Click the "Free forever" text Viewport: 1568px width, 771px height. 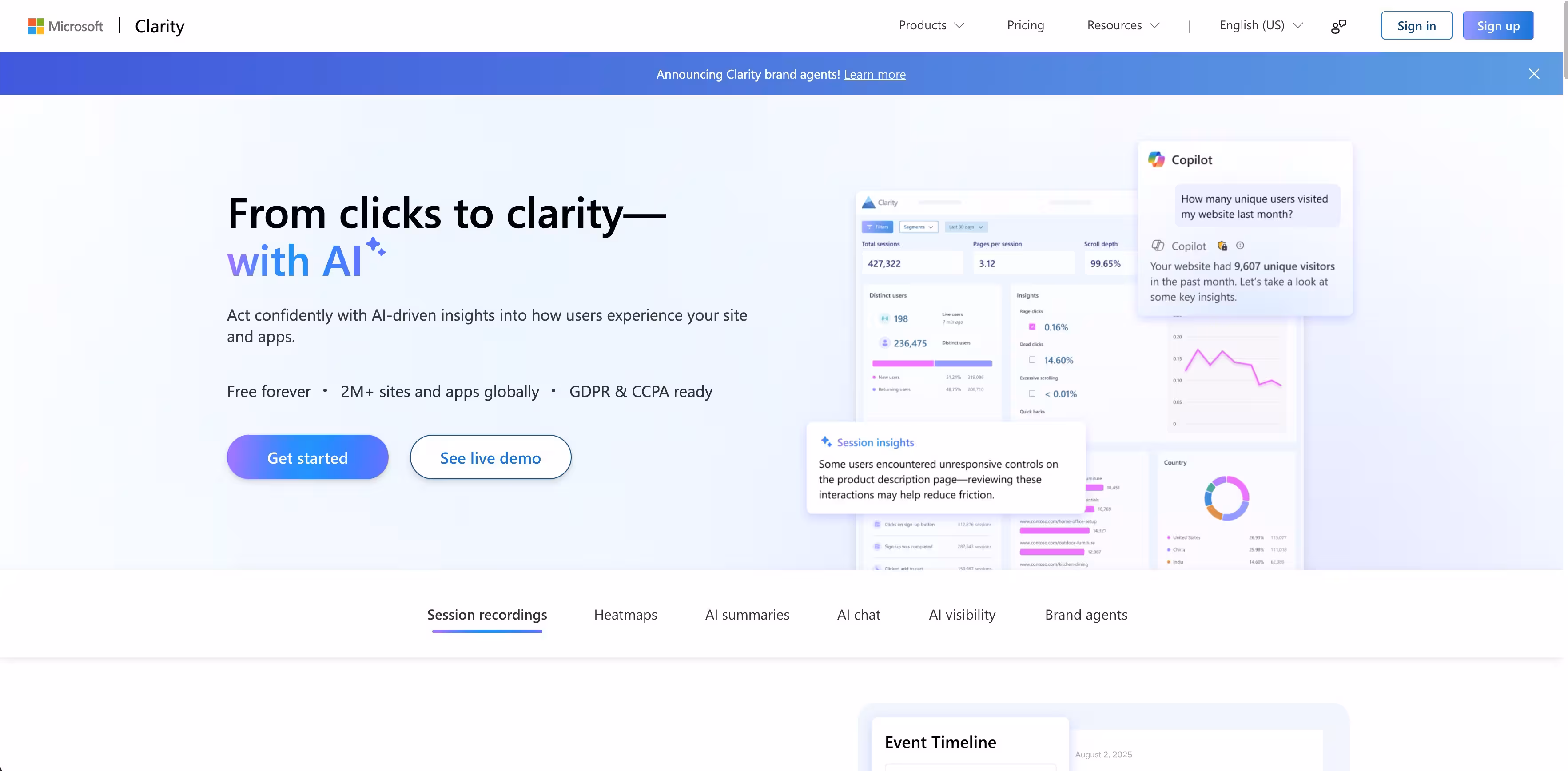pos(268,391)
